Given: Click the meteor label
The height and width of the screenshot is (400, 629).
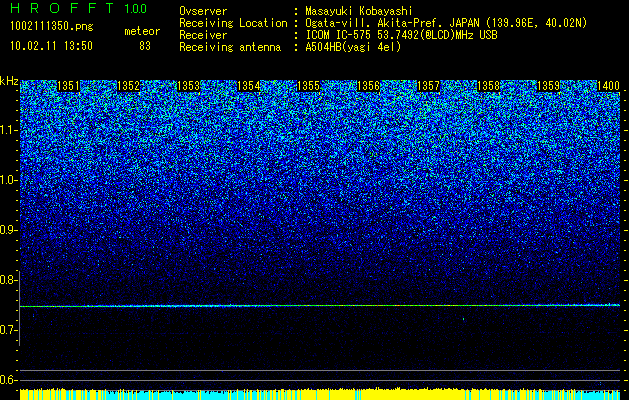Looking at the screenshot, I should pos(142,31).
